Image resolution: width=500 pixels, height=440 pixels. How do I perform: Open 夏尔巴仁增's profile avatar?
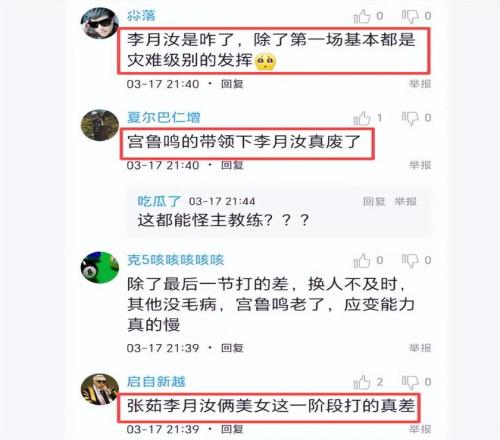click(100, 125)
